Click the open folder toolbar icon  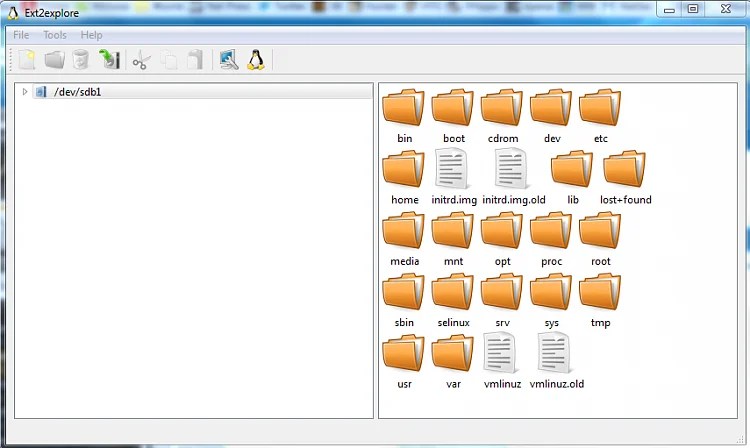tap(55, 60)
